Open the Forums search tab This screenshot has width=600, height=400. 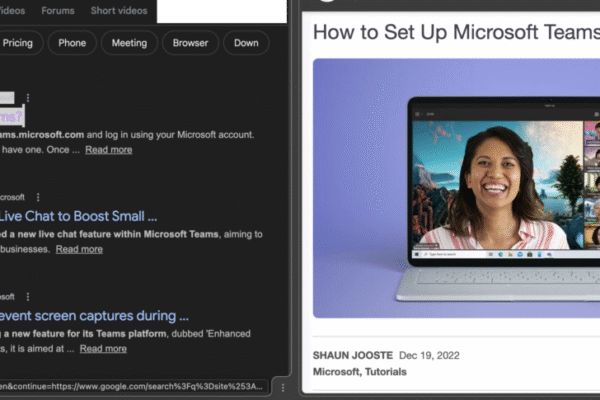point(58,11)
